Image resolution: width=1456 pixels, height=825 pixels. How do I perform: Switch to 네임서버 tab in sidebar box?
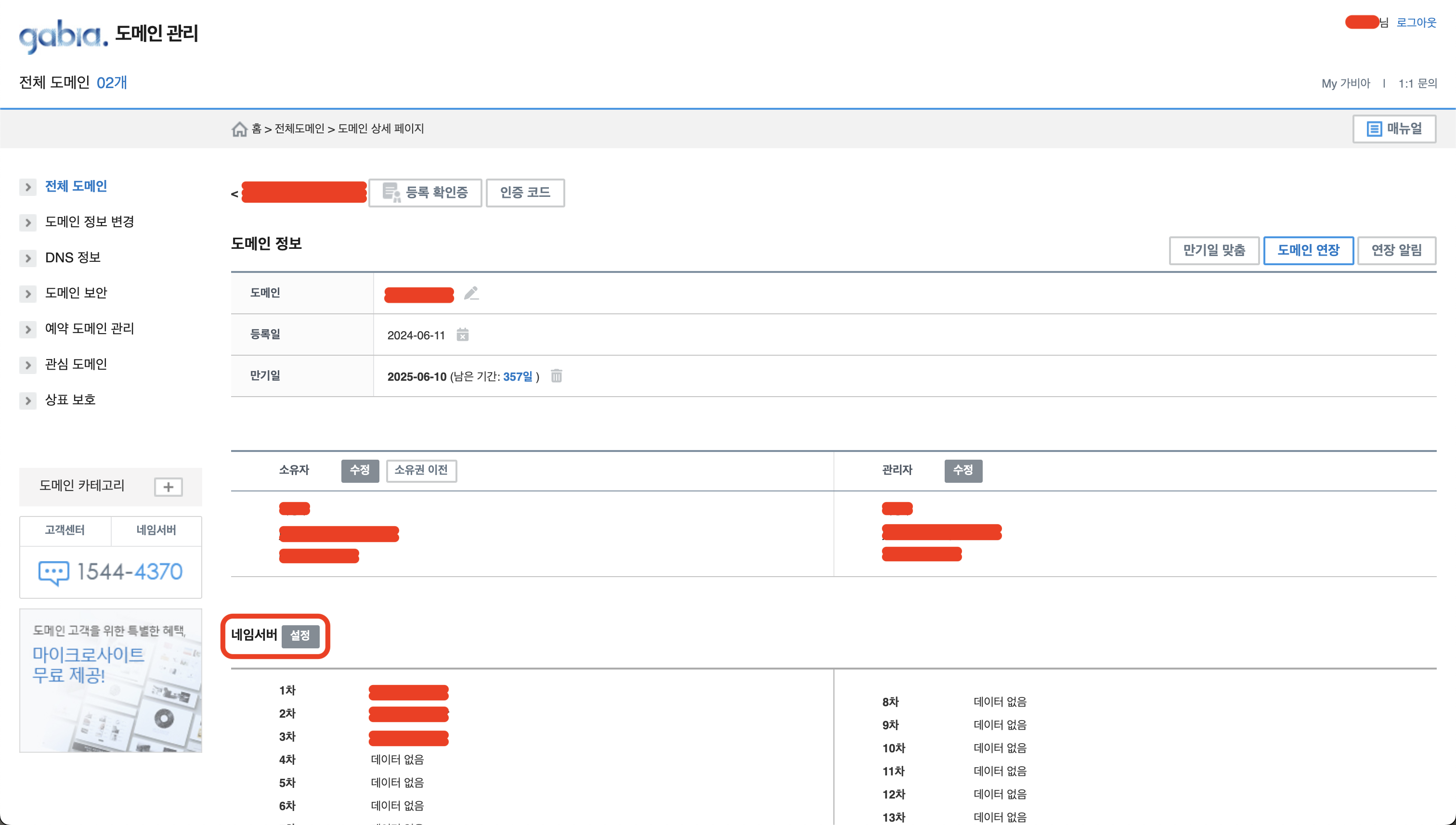156,530
